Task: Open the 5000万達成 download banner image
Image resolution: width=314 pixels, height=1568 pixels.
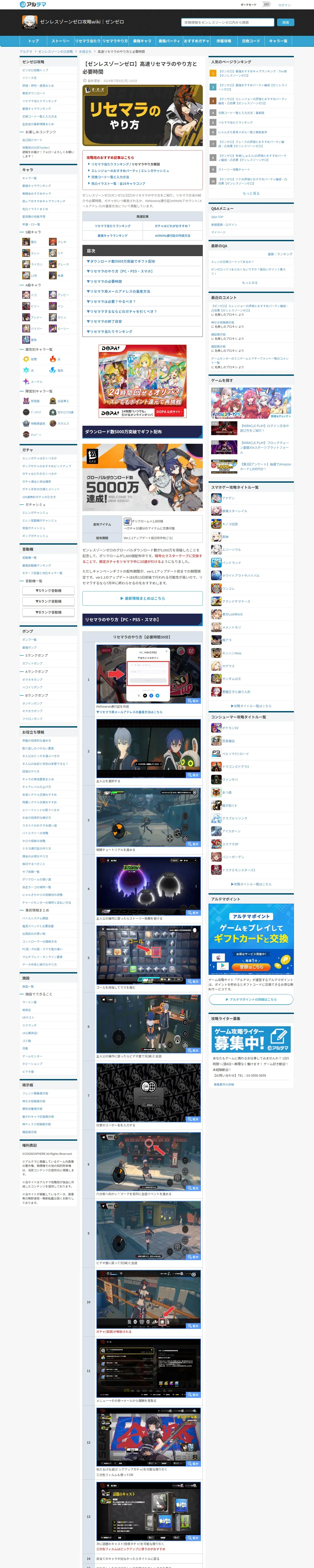Action: pos(143,477)
